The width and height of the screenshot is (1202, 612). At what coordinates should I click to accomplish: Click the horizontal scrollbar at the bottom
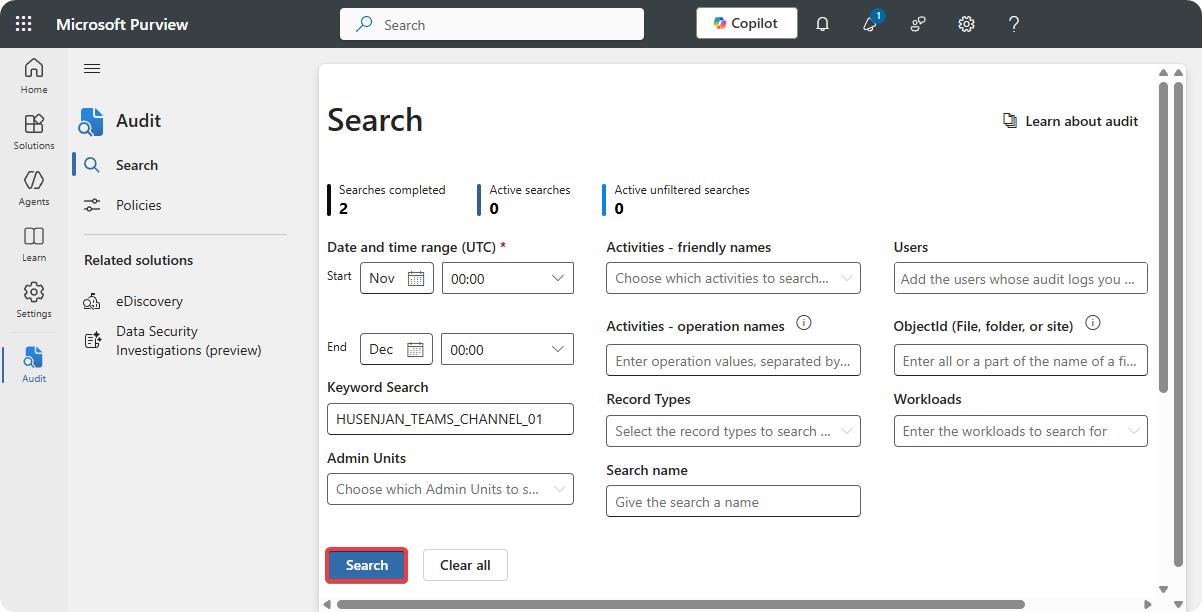tap(680, 604)
